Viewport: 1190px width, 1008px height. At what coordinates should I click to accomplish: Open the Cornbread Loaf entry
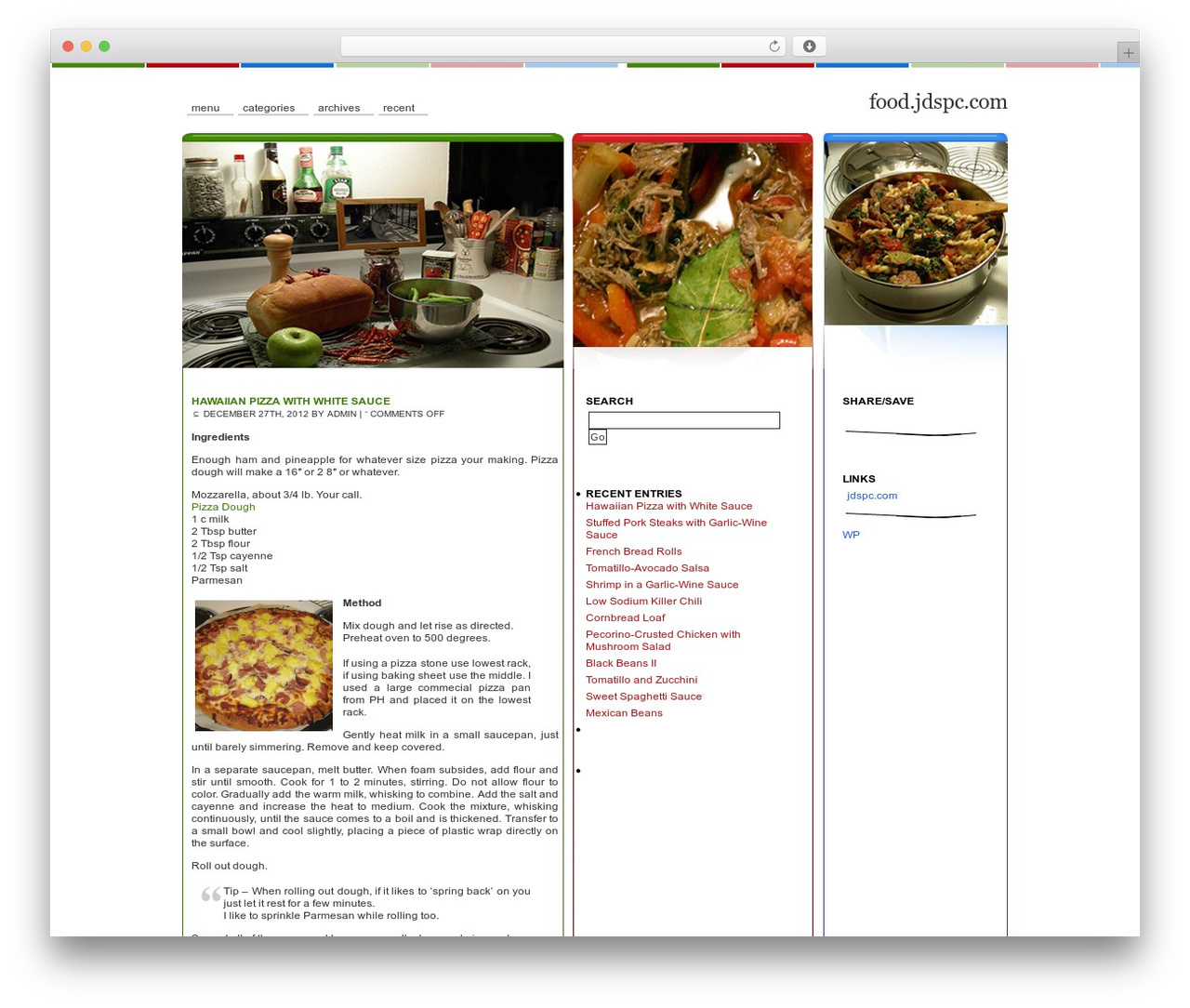[x=626, y=617]
